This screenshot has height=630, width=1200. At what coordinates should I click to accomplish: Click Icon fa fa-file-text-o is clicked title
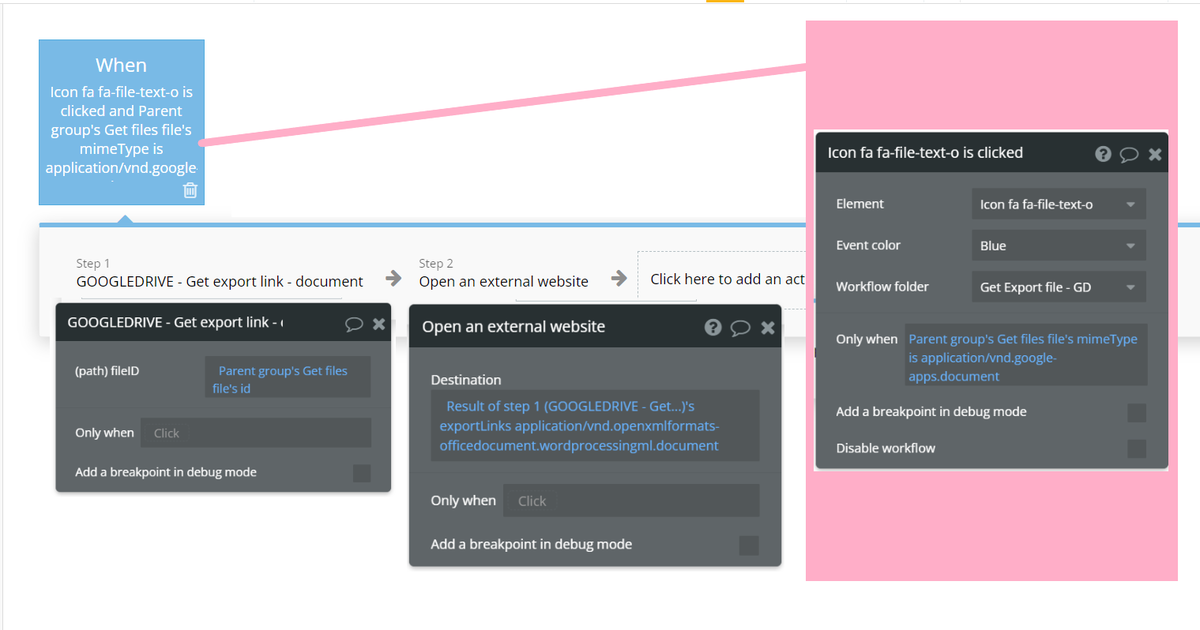pos(925,153)
